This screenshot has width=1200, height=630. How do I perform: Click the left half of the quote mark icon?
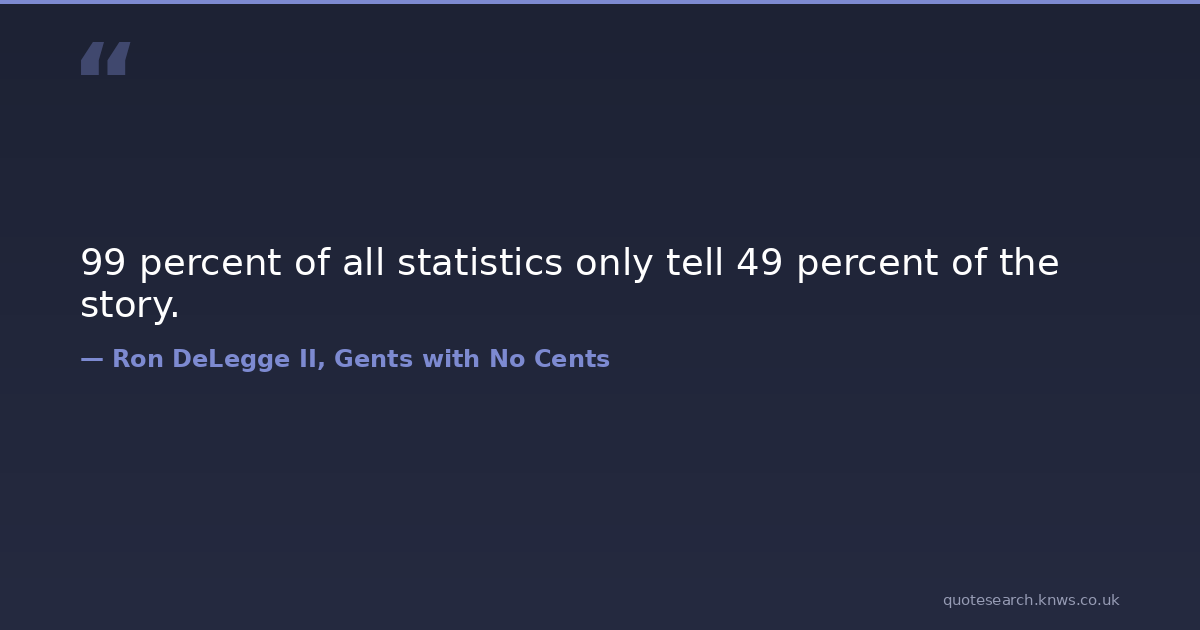point(91,58)
